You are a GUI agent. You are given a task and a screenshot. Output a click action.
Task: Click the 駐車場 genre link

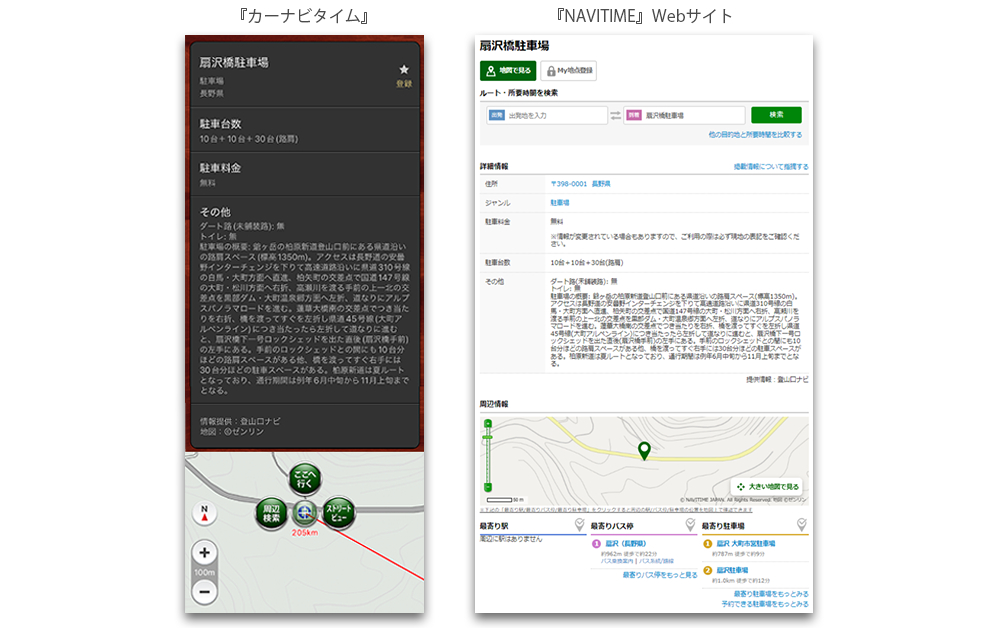click(x=560, y=203)
